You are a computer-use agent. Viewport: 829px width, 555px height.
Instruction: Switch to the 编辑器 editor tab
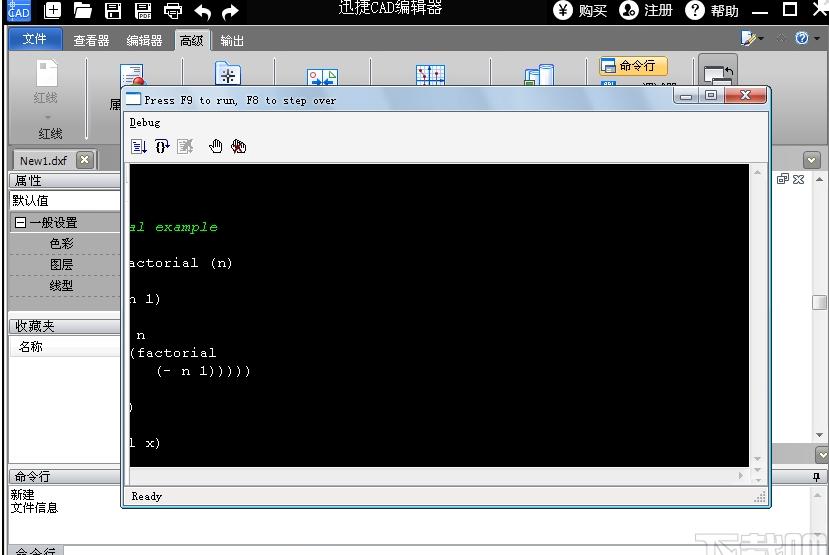point(144,40)
